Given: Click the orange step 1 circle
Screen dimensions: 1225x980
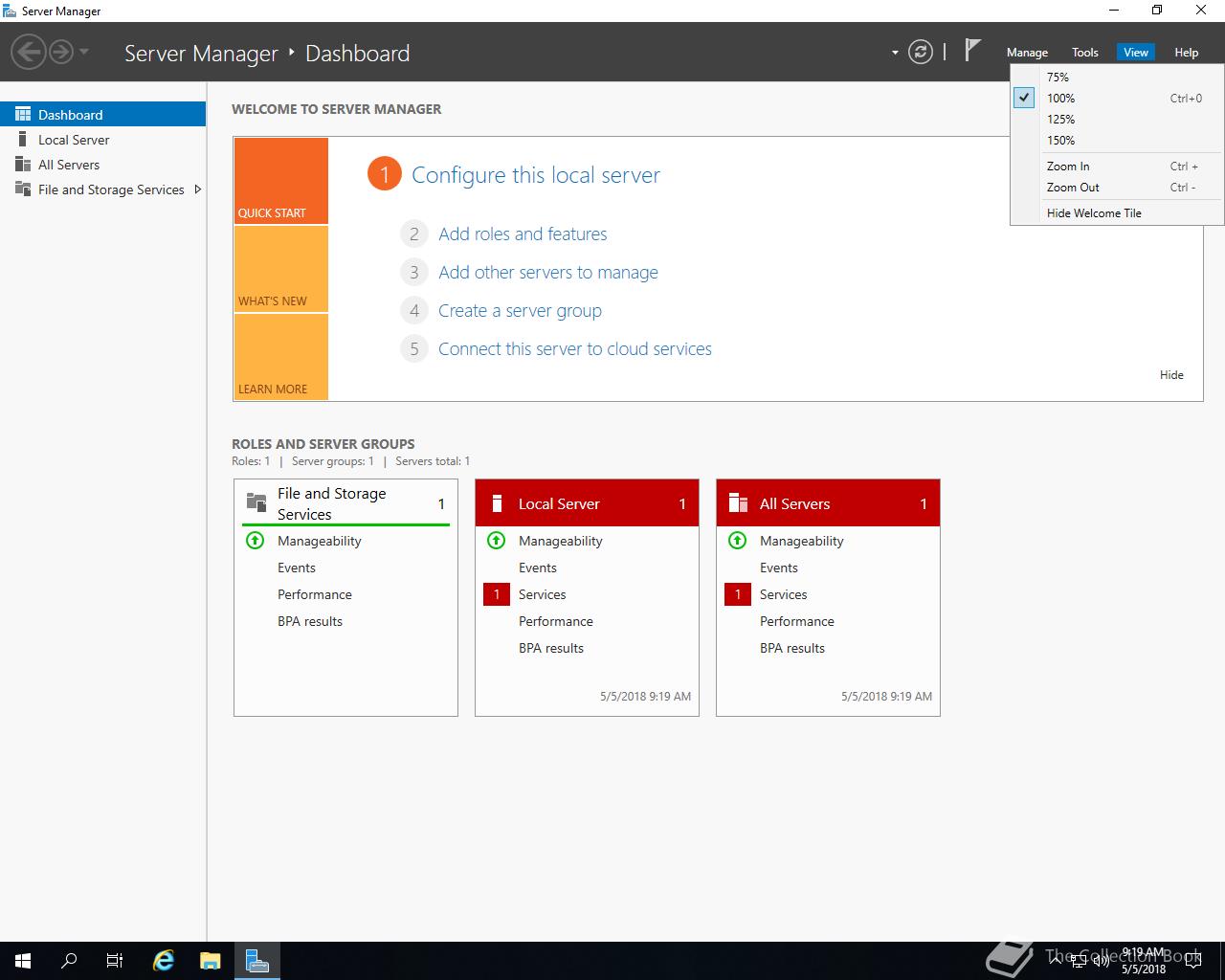Looking at the screenshot, I should click(384, 174).
